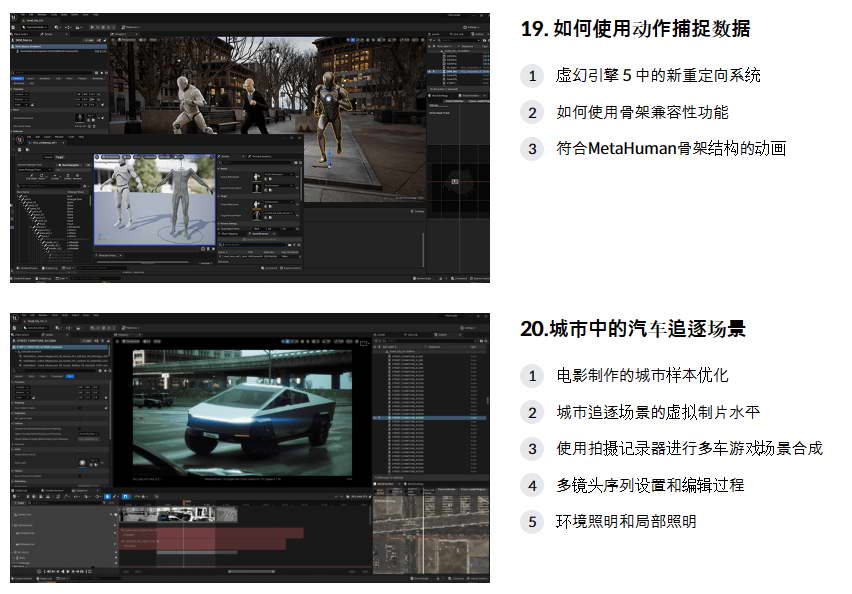This screenshot has width=852, height=594.
Task: Select lesson 虚幻引擎 5 中的新重定向系统
Action: click(x=658, y=75)
